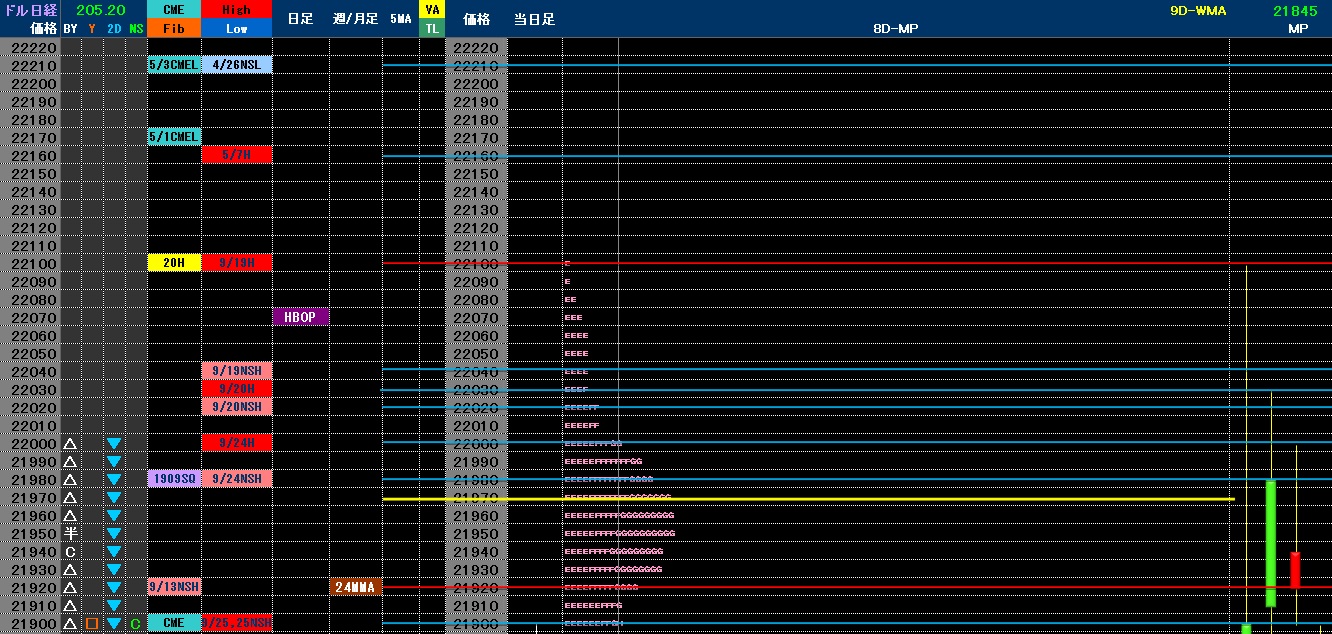Click the NS column header

(x=136, y=29)
